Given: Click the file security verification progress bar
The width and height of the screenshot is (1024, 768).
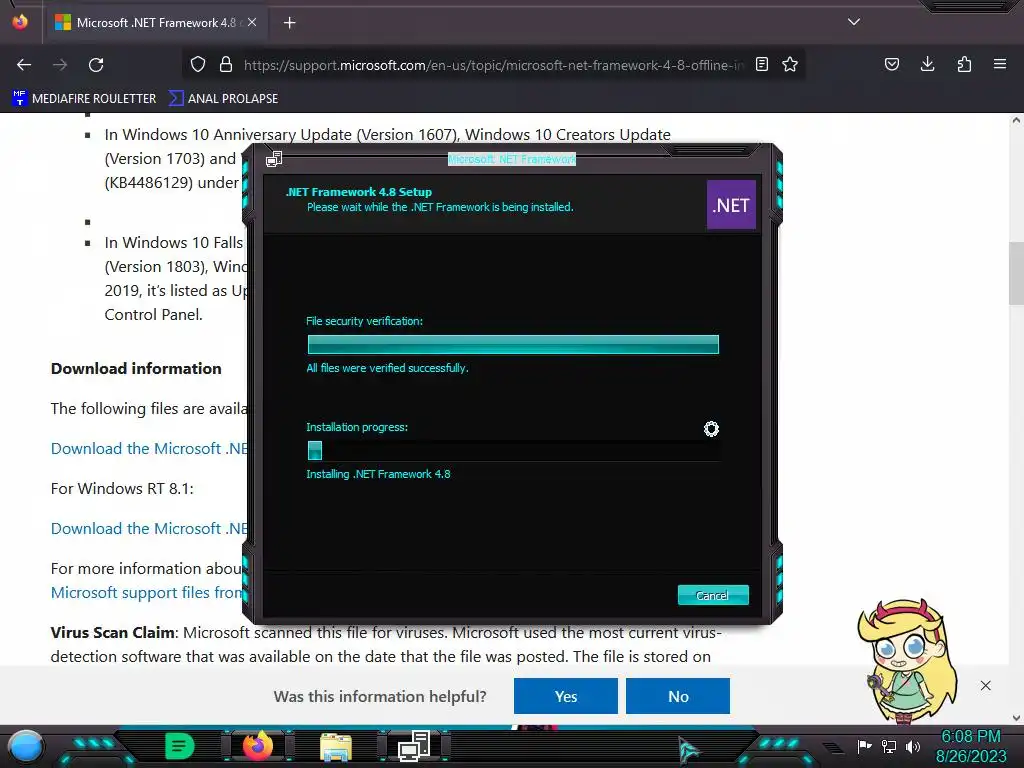Looking at the screenshot, I should (513, 344).
